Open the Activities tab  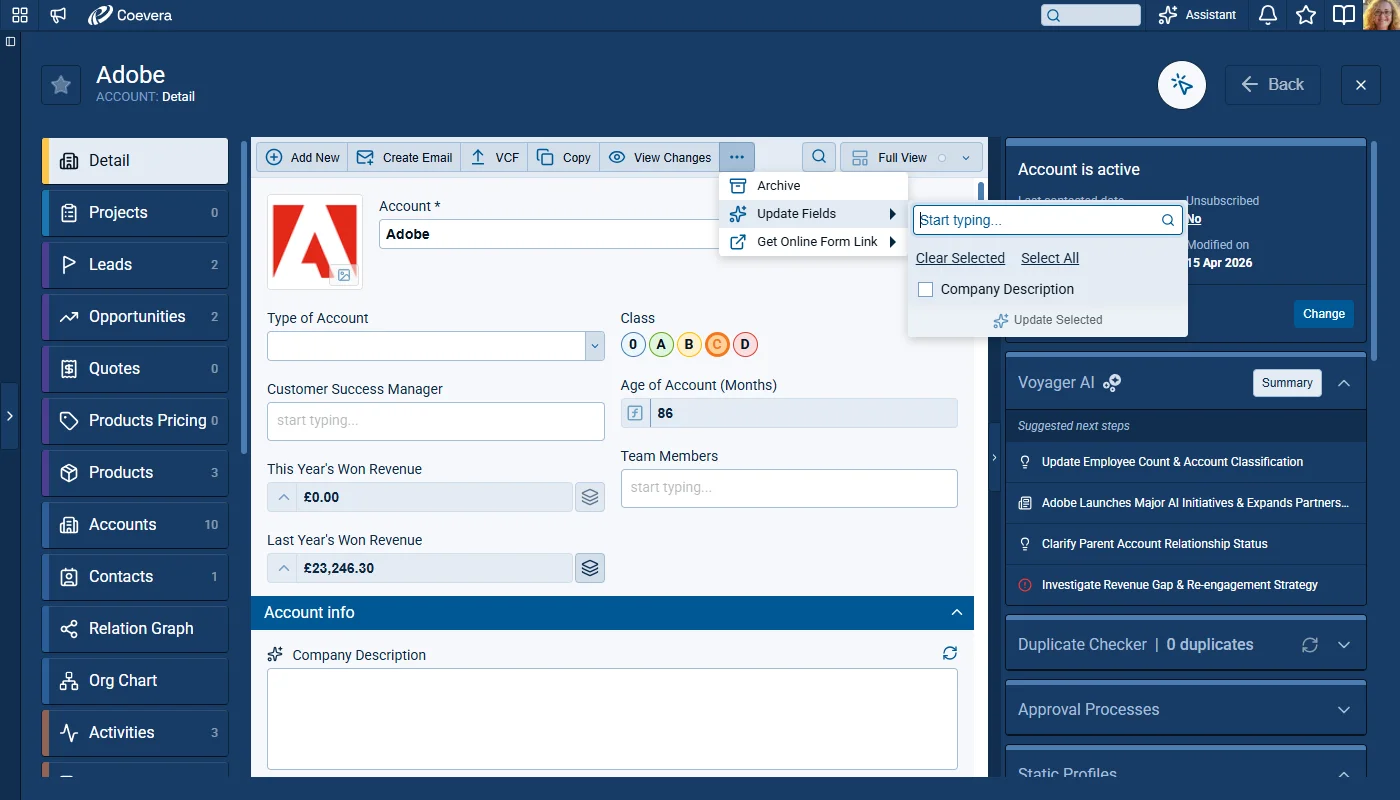tap(135, 733)
